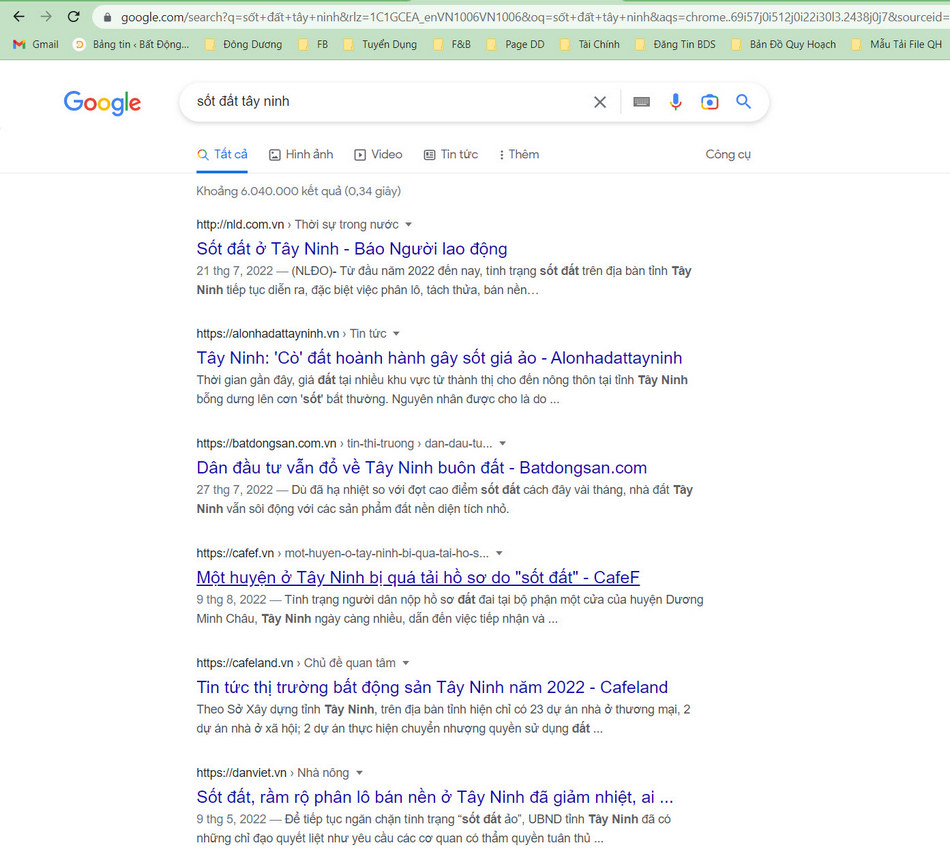Open Mẫu Tải File QH bookmark folder

[897, 44]
